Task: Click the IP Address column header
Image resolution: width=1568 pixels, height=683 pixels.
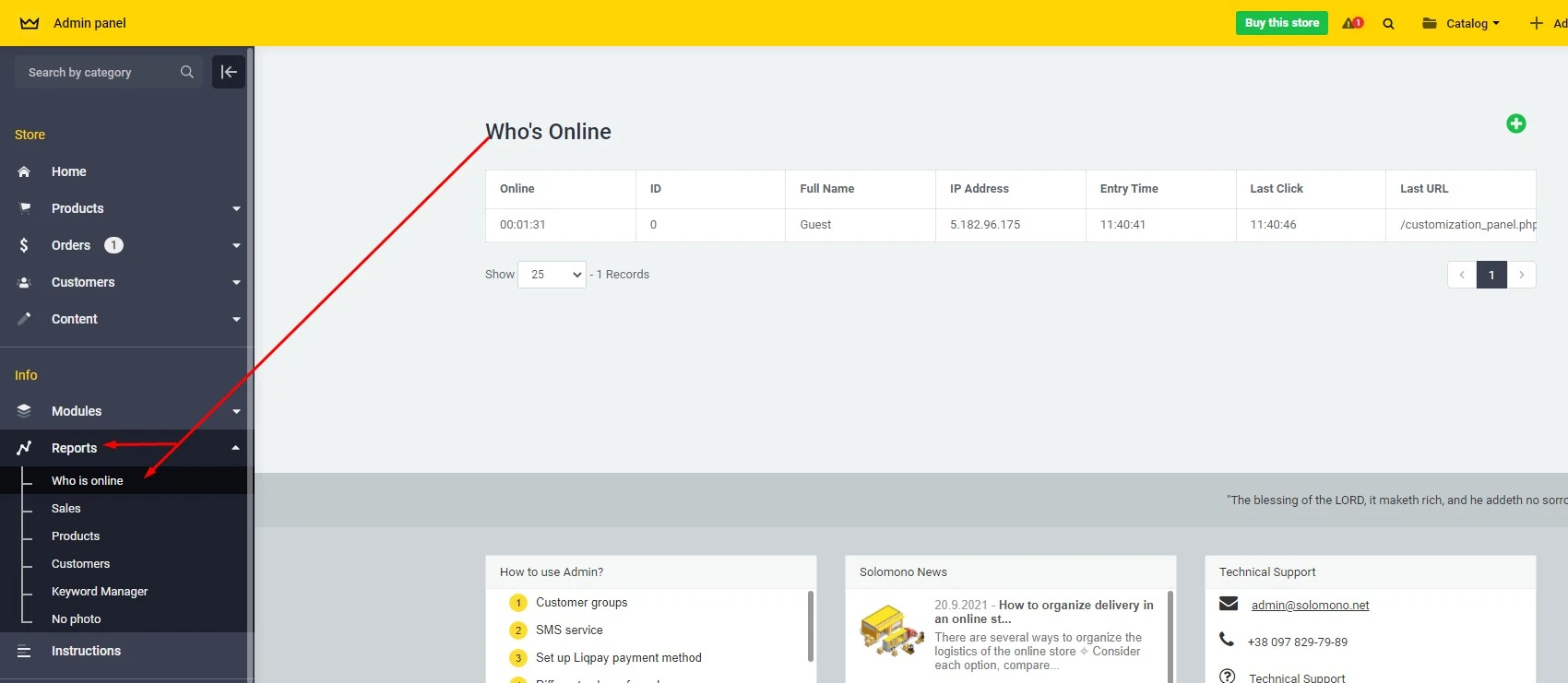Action: [x=980, y=189]
